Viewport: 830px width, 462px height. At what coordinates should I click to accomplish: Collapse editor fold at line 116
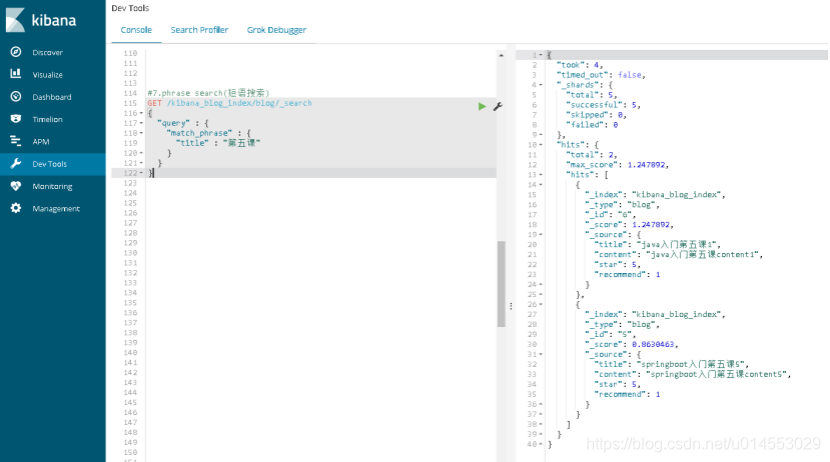141,113
